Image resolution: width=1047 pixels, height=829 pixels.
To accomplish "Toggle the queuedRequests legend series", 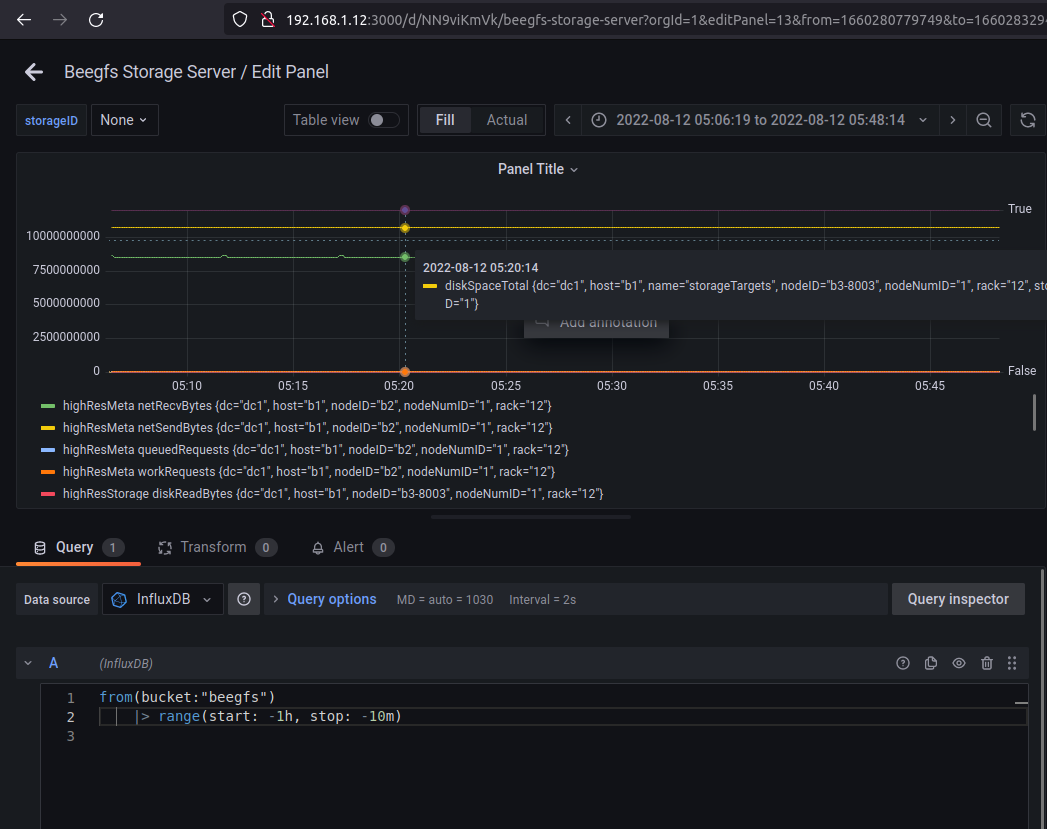I will pos(315,450).
